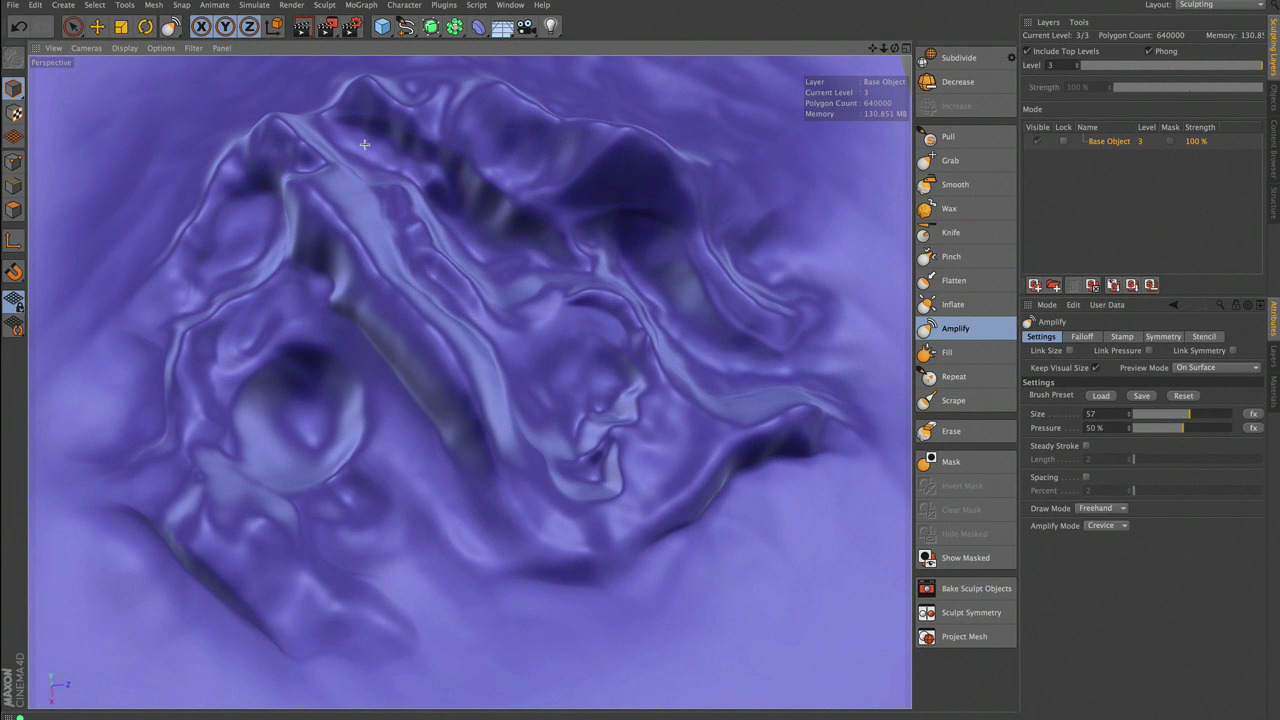Screen dimensions: 1280x720
Task: Select the Pull sculpt brush
Action: click(947, 137)
